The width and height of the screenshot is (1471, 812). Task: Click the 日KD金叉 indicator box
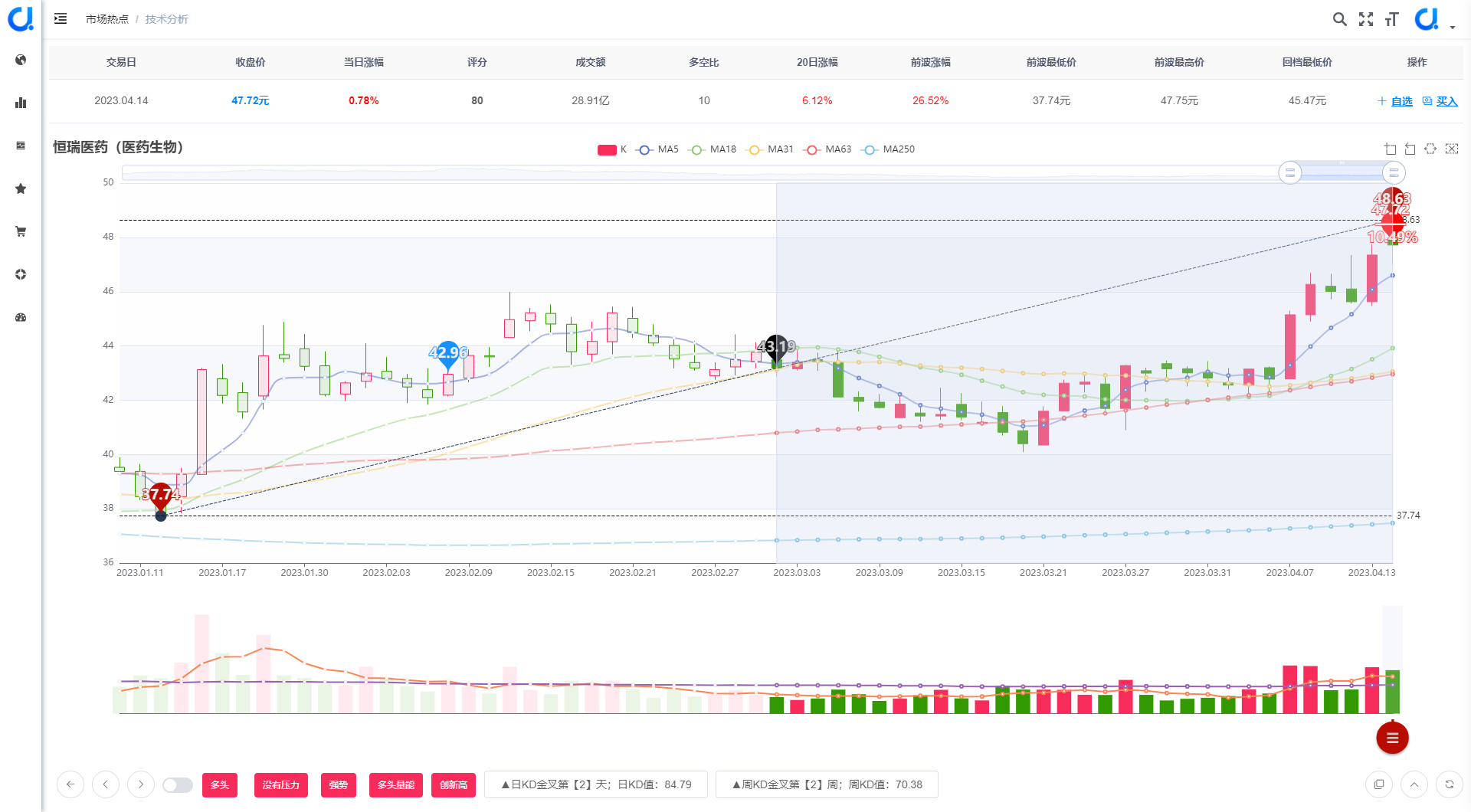tap(596, 784)
